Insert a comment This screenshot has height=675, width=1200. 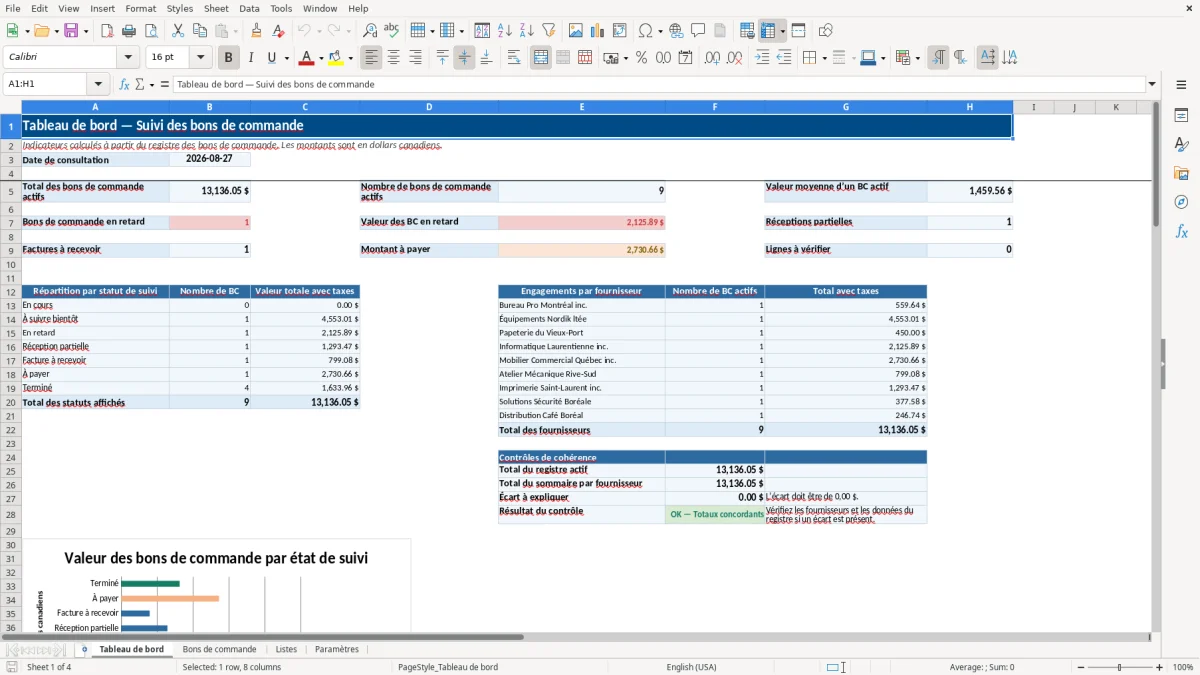pyautogui.click(x=698, y=31)
